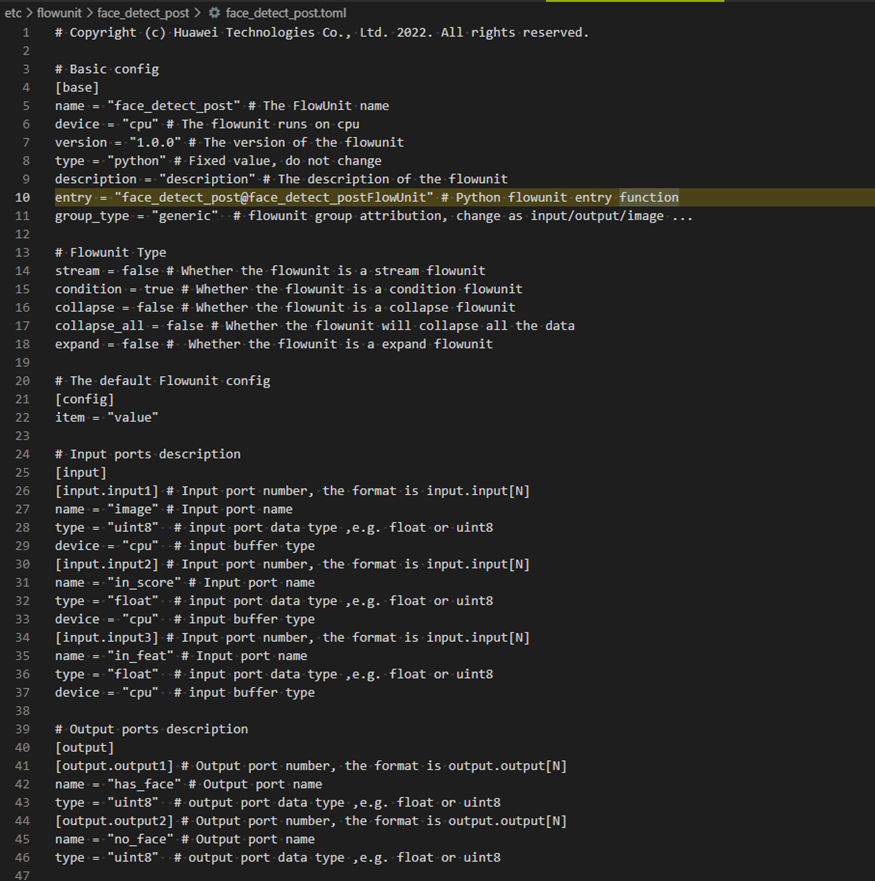875x881 pixels.
Task: Select line number 1 in the gutter
Action: point(27,32)
